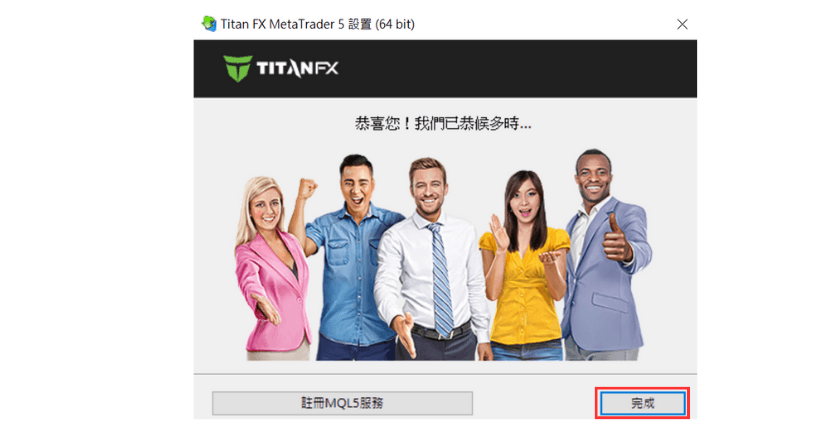Click empty footer space between the two buttons

tap(536, 403)
